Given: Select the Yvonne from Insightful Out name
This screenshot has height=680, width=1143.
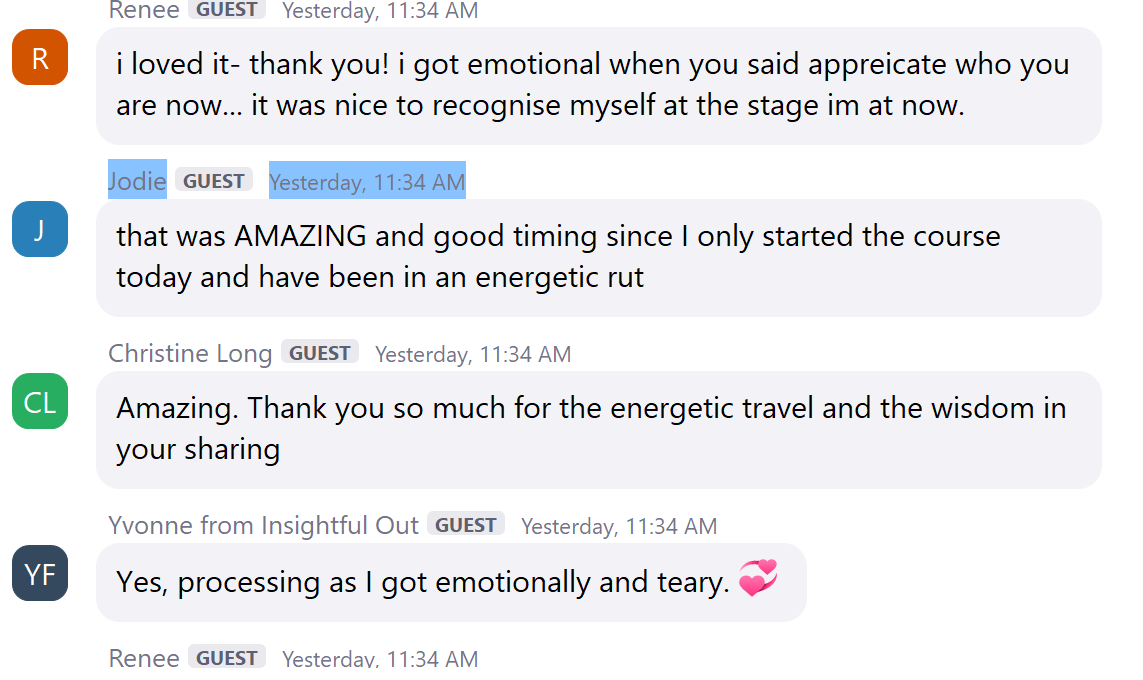Looking at the screenshot, I should 263,525.
